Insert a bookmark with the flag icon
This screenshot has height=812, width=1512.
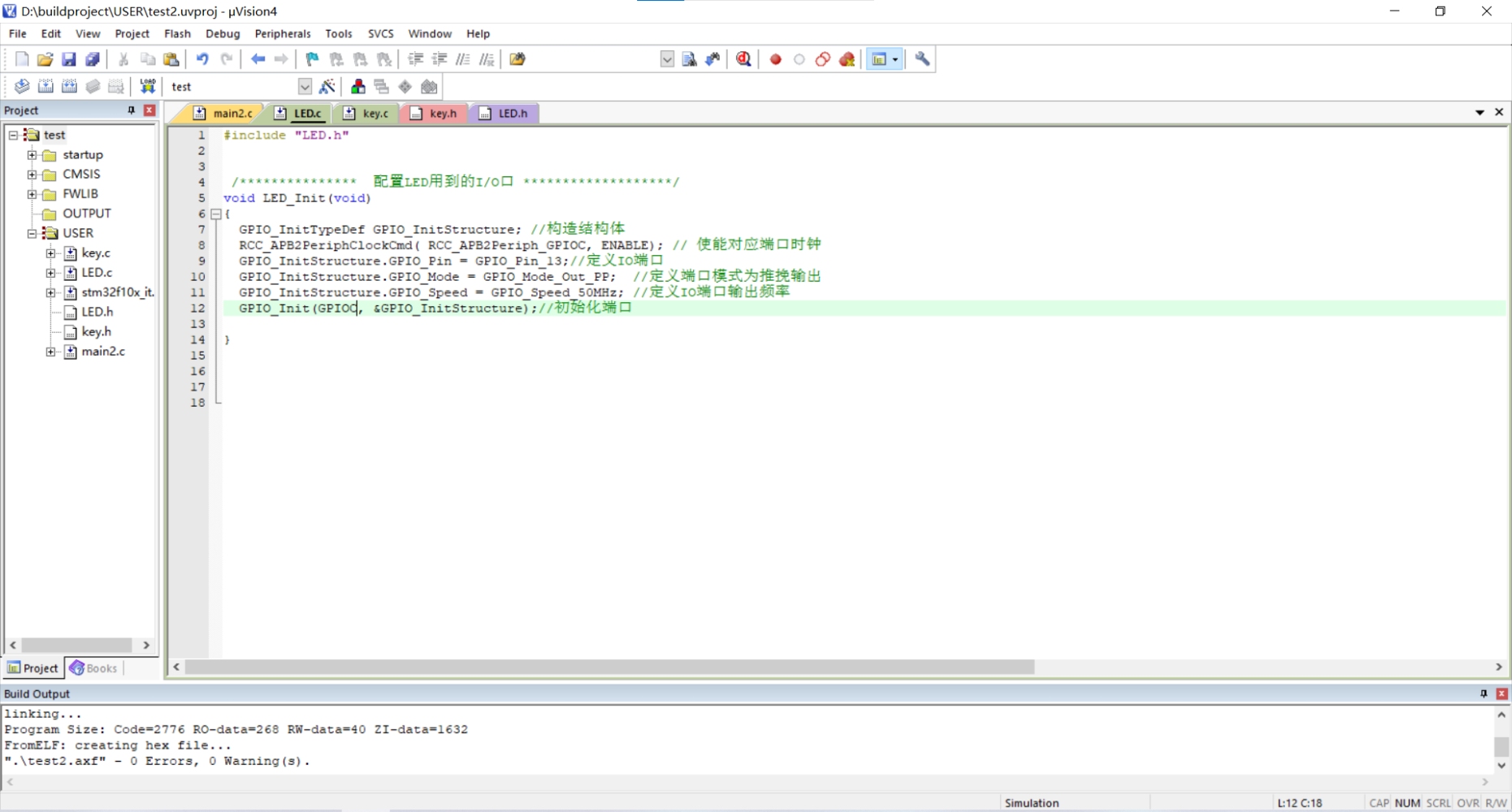tap(313, 59)
